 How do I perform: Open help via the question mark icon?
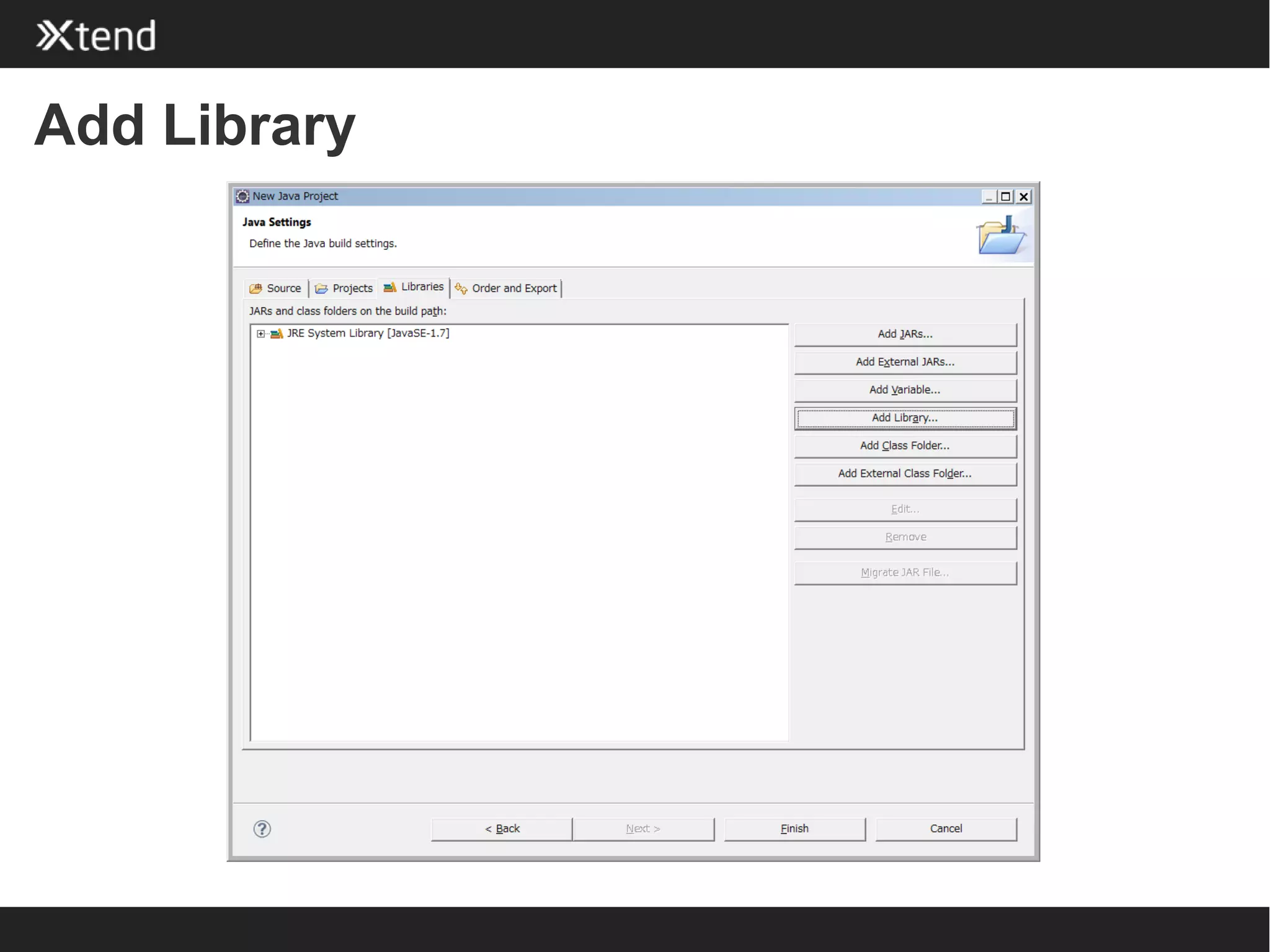[262, 829]
